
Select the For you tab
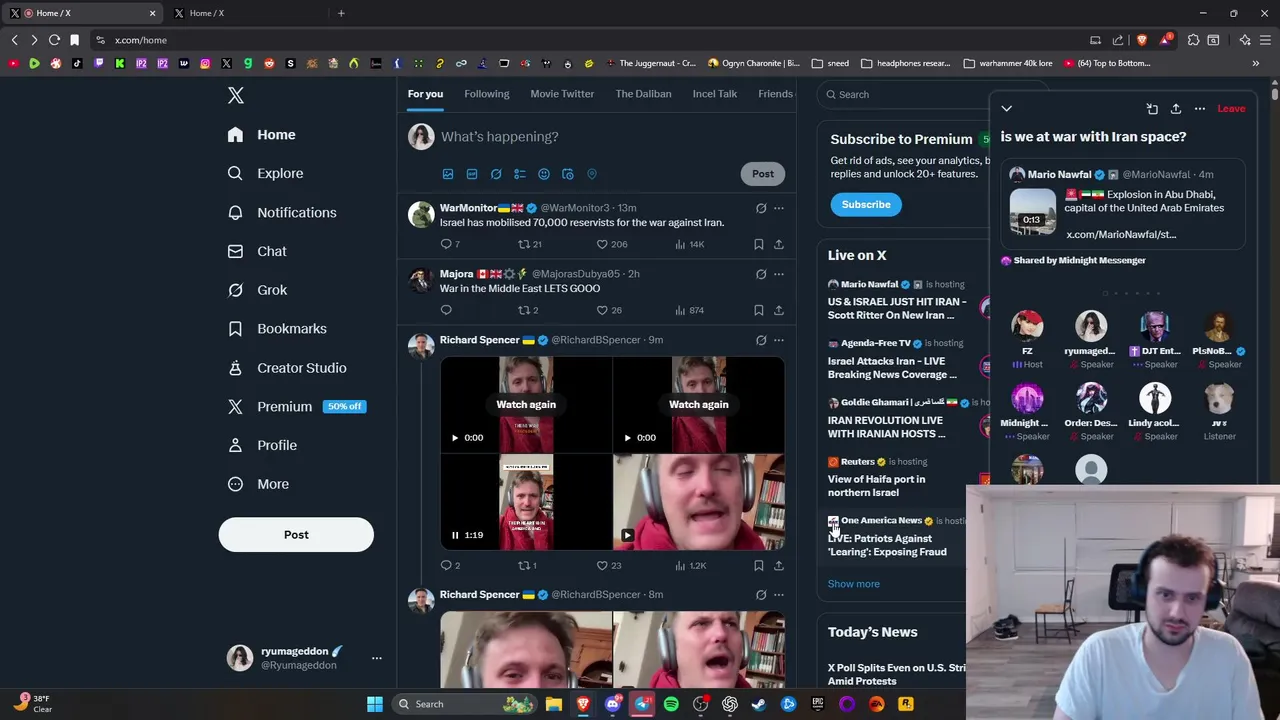(425, 94)
